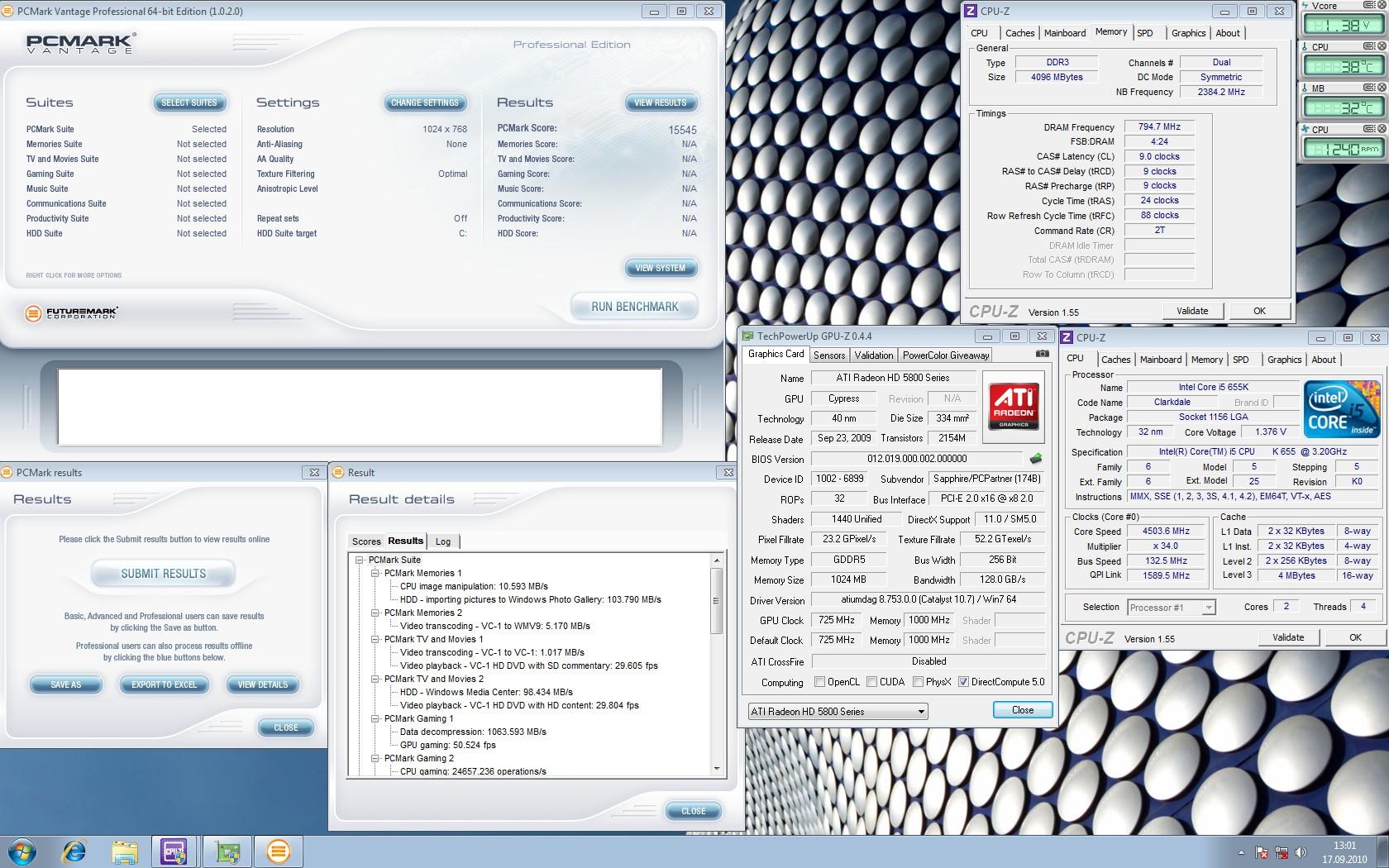The height and width of the screenshot is (868, 1389).
Task: Click the PCMark Score value 15545
Action: (683, 130)
